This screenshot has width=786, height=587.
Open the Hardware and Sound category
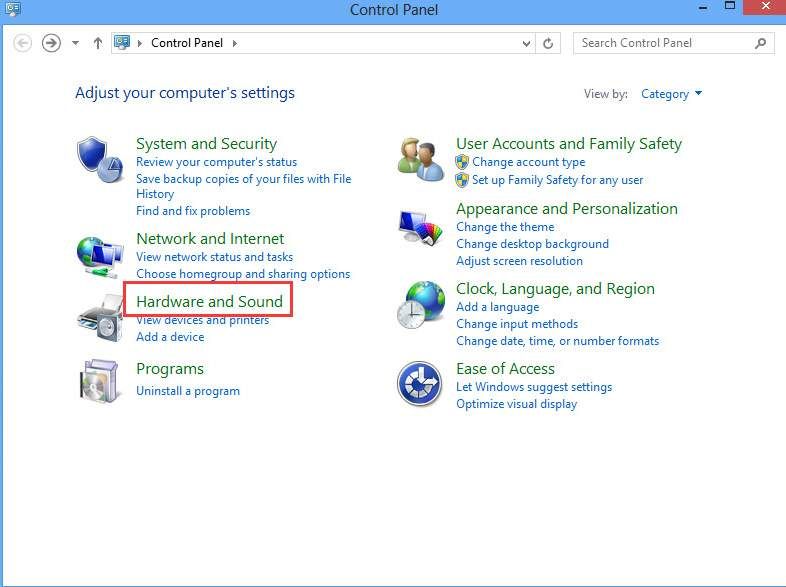[x=210, y=301]
